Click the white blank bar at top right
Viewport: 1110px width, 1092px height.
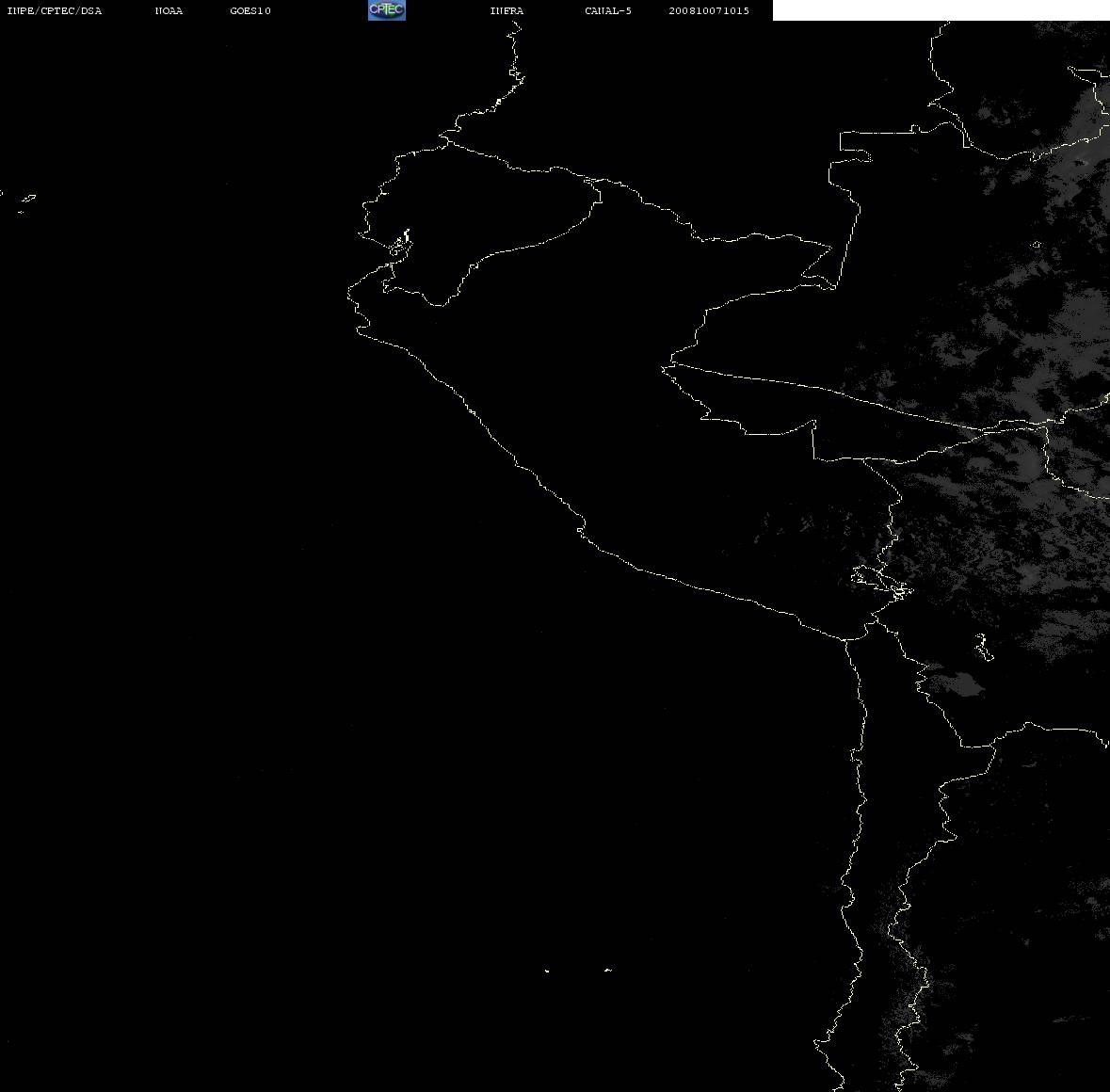tap(941, 10)
